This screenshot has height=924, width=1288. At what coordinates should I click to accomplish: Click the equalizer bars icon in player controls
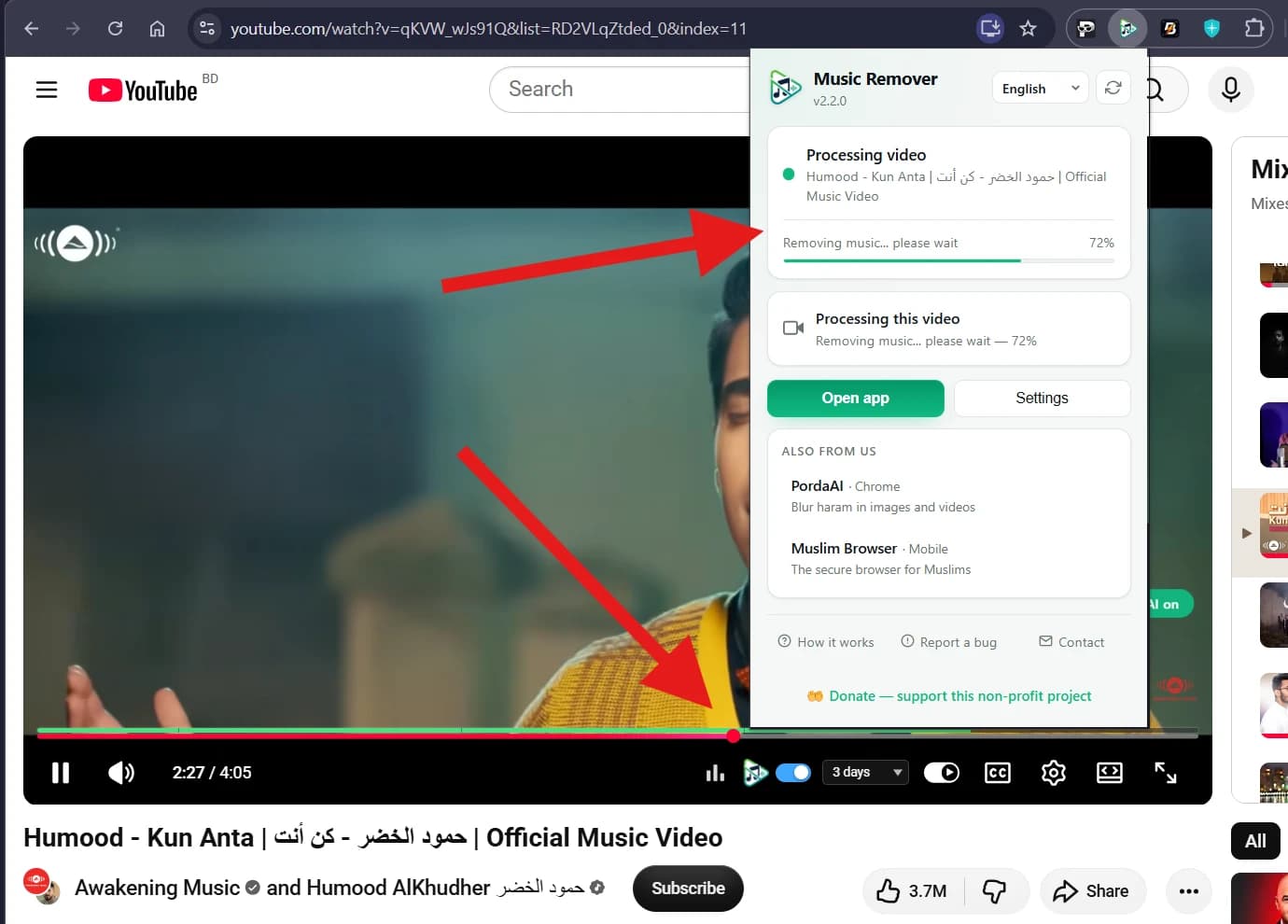point(715,773)
